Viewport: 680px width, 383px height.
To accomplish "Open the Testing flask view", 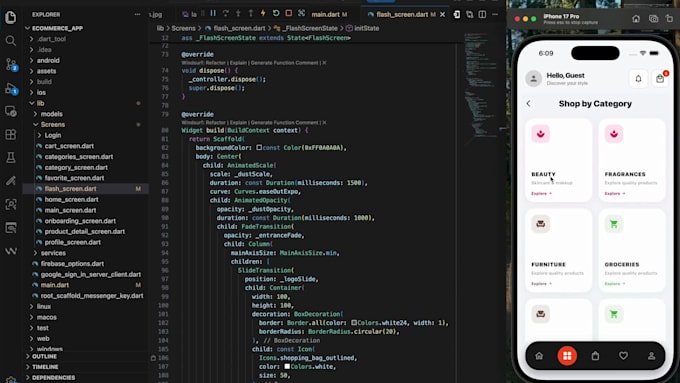I will click(x=10, y=157).
